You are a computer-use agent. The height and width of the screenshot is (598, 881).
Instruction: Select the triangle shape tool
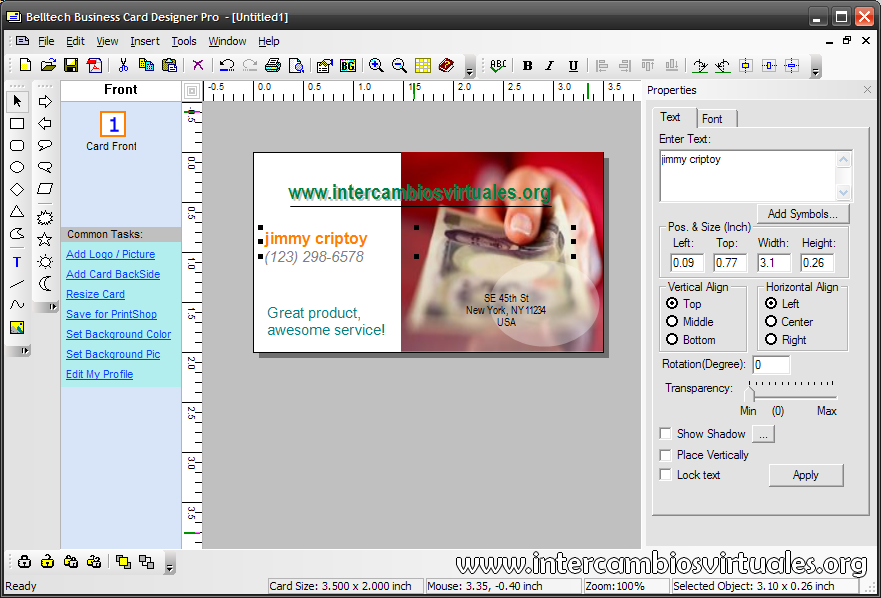click(17, 212)
